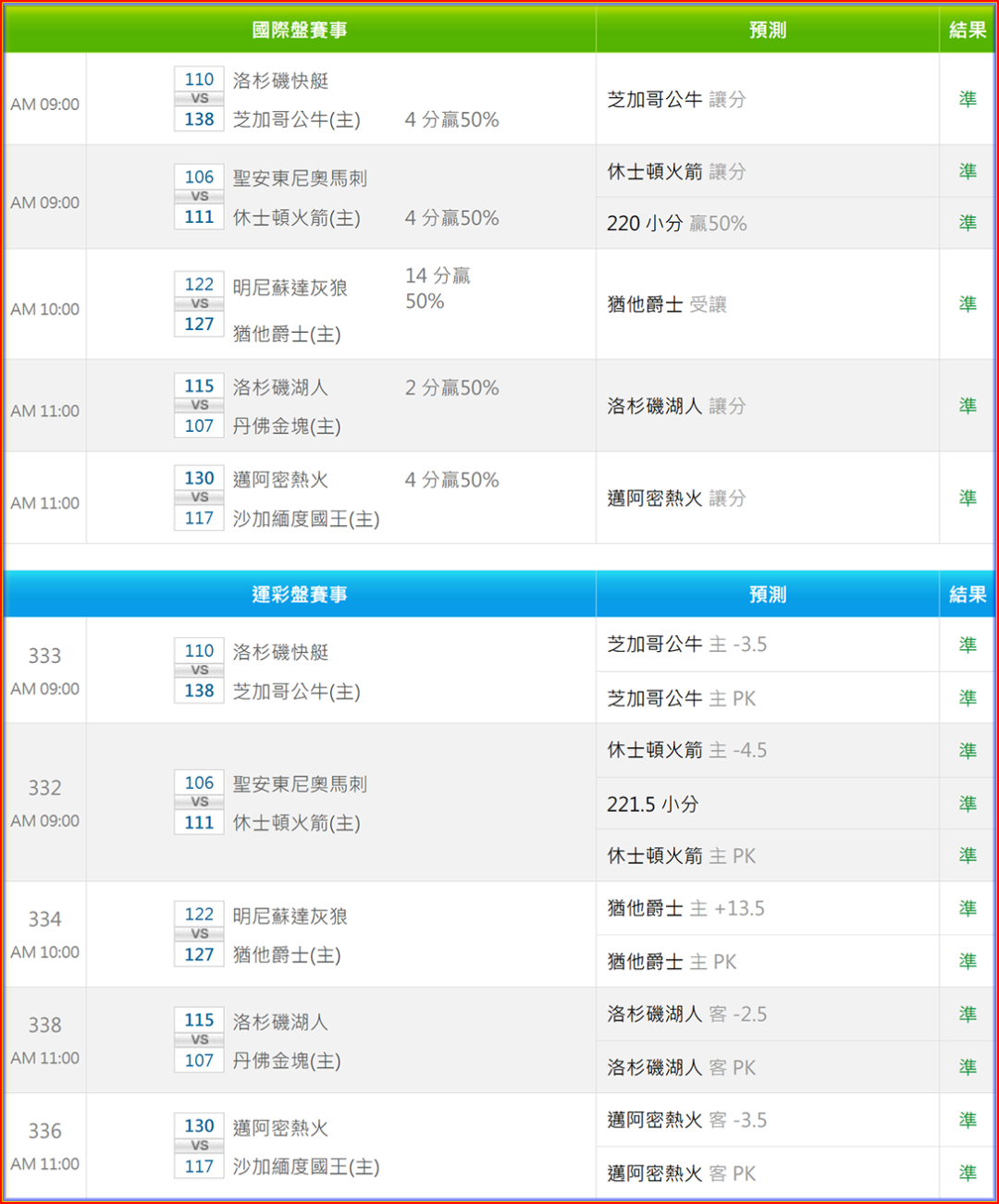Select prediction 猶他爵士 主 PK
This screenshot has height=1204, width=999.
click(672, 962)
